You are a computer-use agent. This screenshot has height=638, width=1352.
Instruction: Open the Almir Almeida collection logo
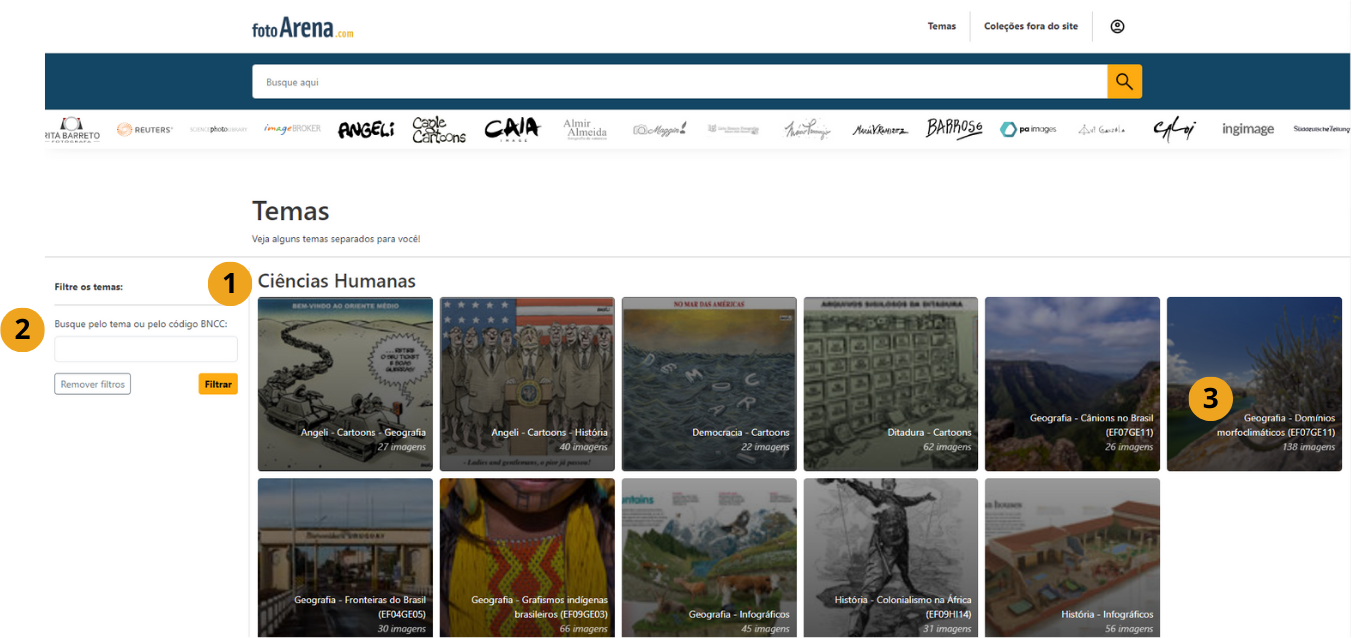[585, 129]
